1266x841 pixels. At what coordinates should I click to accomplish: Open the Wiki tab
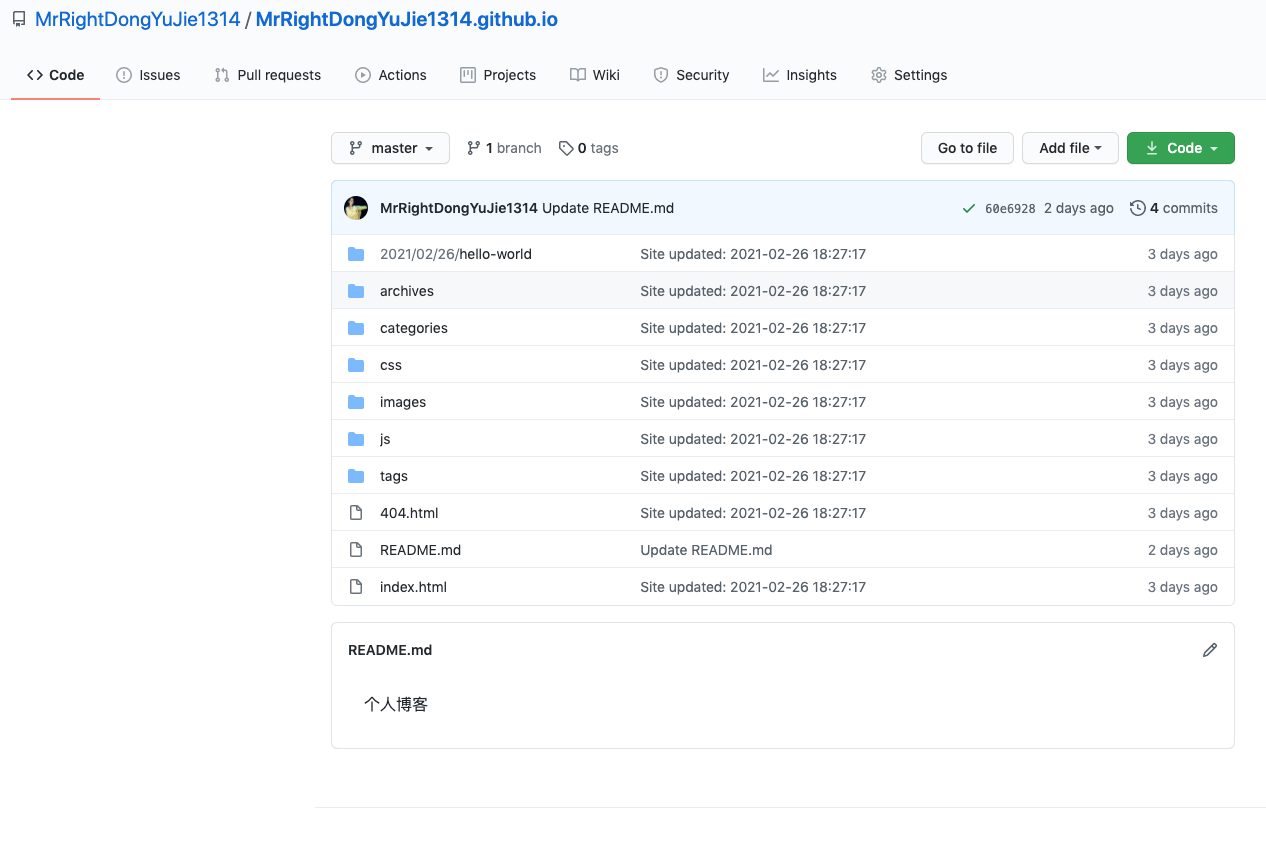(595, 75)
